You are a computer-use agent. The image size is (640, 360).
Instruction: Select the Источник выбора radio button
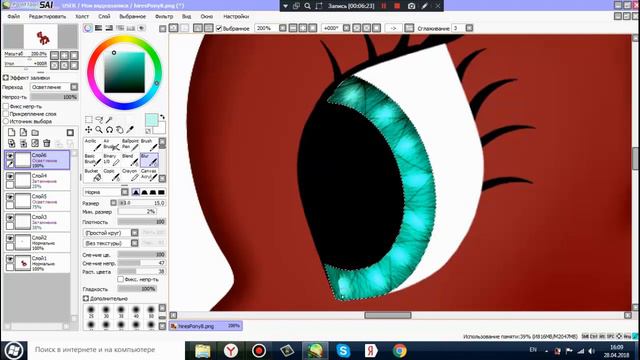[x=6, y=121]
